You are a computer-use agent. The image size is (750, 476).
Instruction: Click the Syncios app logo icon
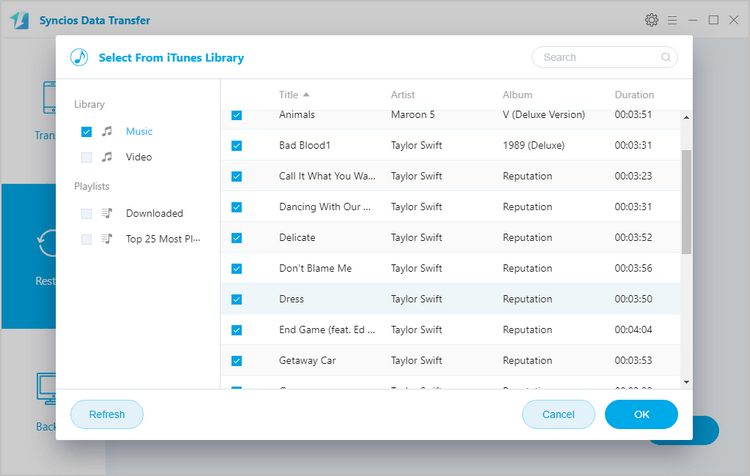click(21, 20)
